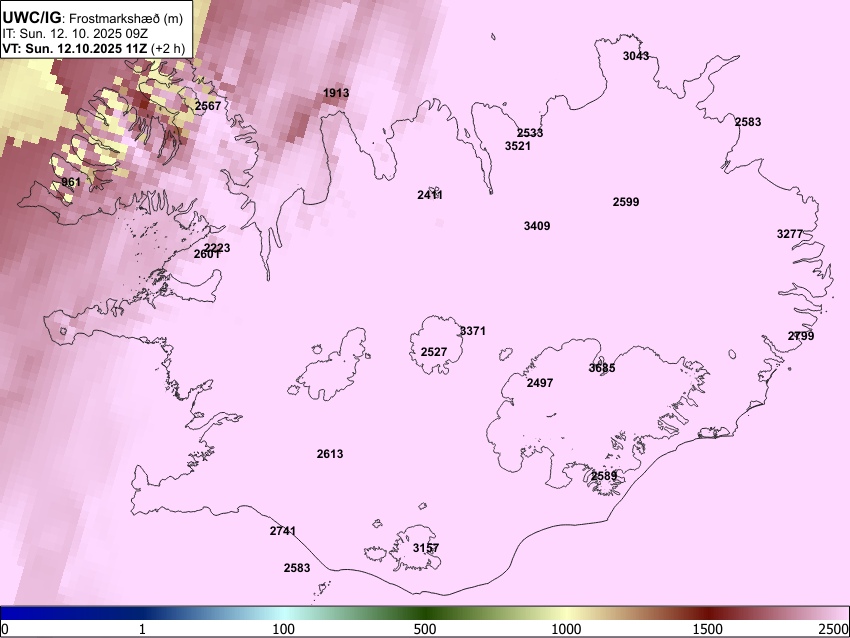Click the VT: Sun. 12.10.2025 11Z text
This screenshot has height=638, width=850.
coord(75,48)
